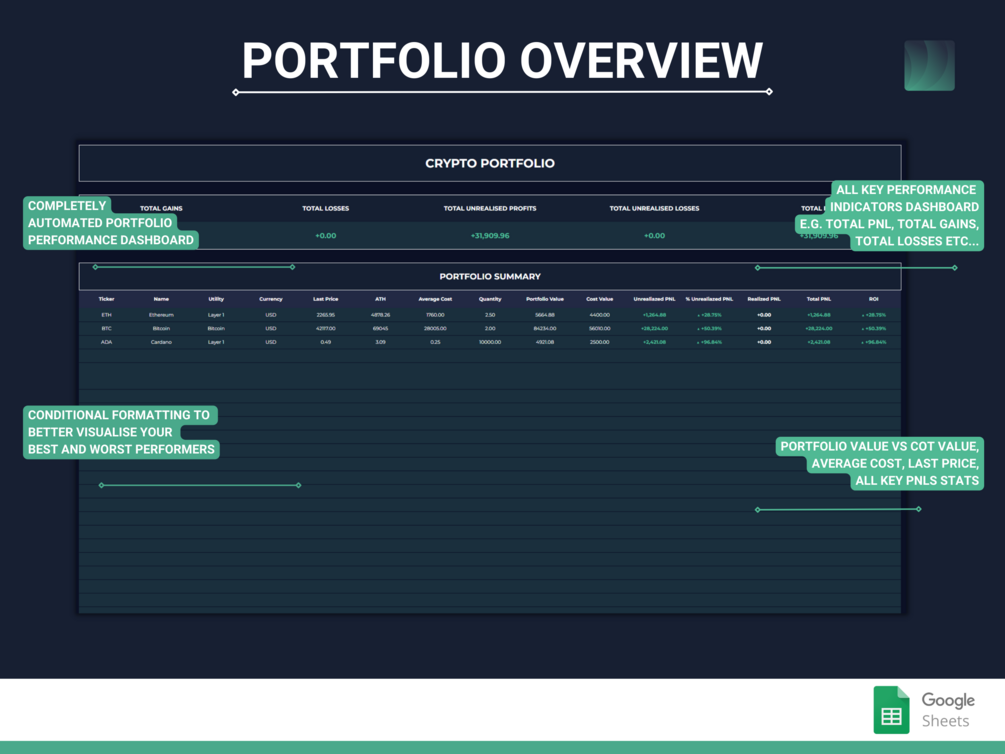Click the 4400.00 cost value cell
The width and height of the screenshot is (1005, 754).
click(x=599, y=315)
